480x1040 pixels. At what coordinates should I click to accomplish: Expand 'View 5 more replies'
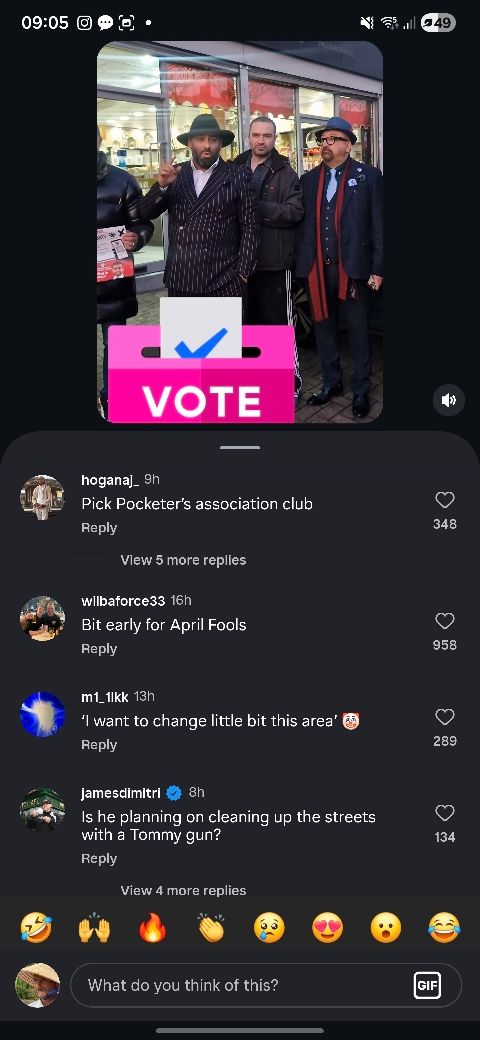(x=183, y=560)
